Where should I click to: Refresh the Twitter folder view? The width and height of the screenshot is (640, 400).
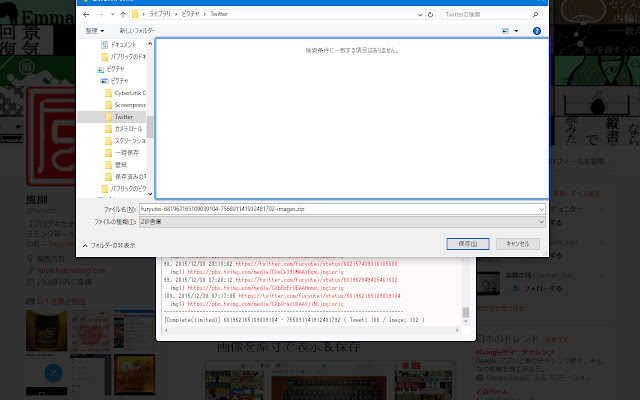click(430, 15)
